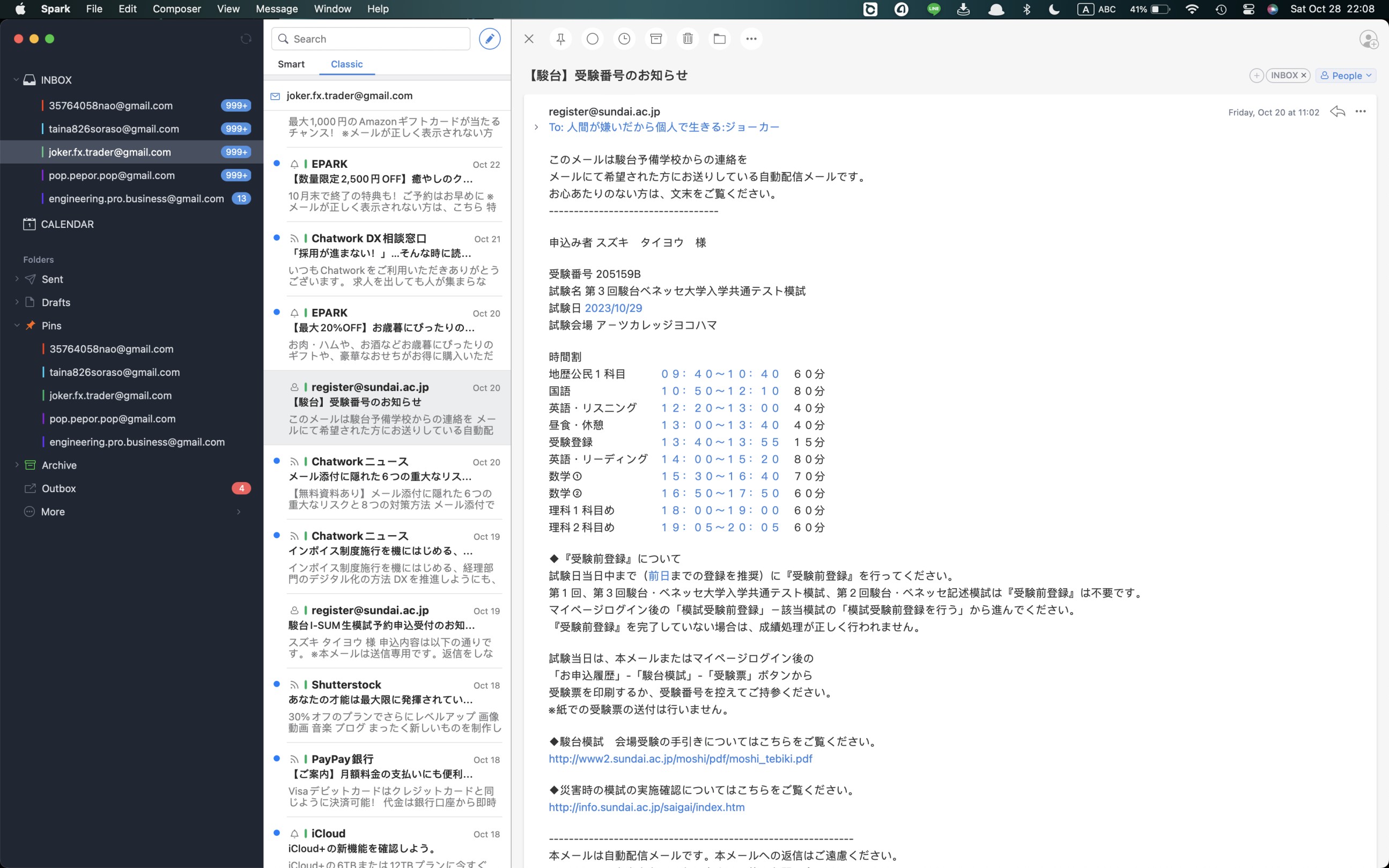1389x868 pixels.
Task: Open the Composer menu
Action: tap(177, 9)
